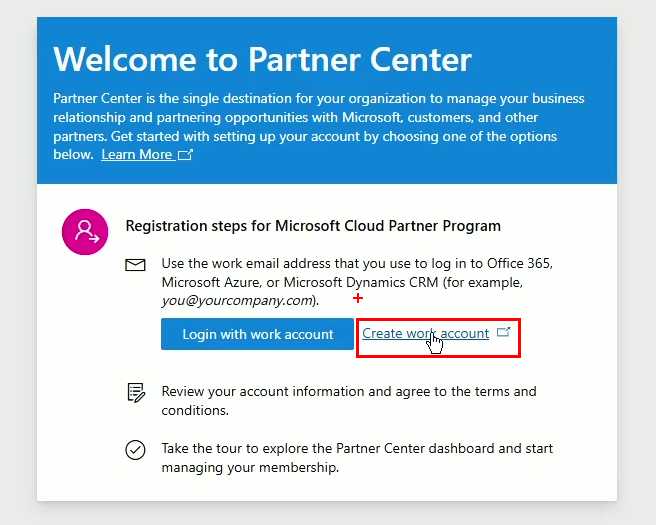
Task: Open the Create work account link
Action: tap(425, 333)
